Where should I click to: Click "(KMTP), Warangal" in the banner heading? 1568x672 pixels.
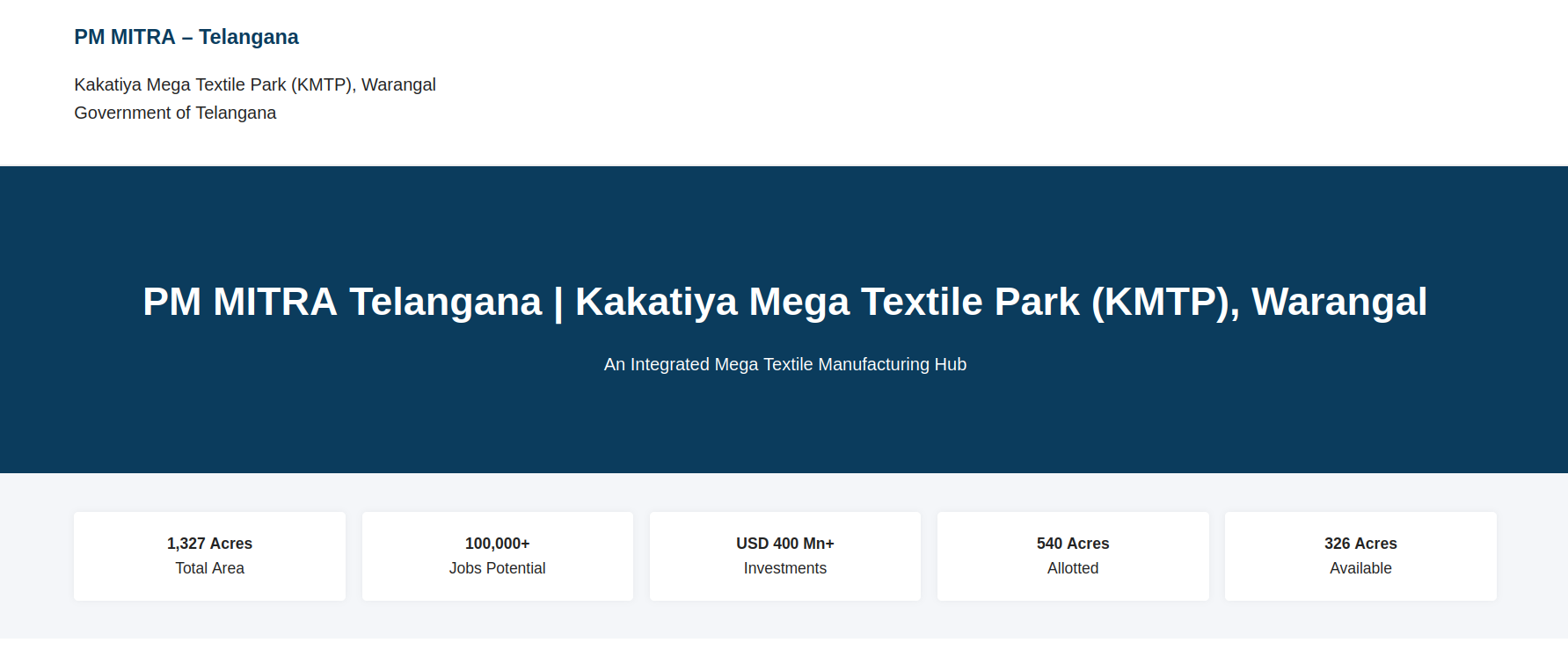pyautogui.click(x=1258, y=302)
